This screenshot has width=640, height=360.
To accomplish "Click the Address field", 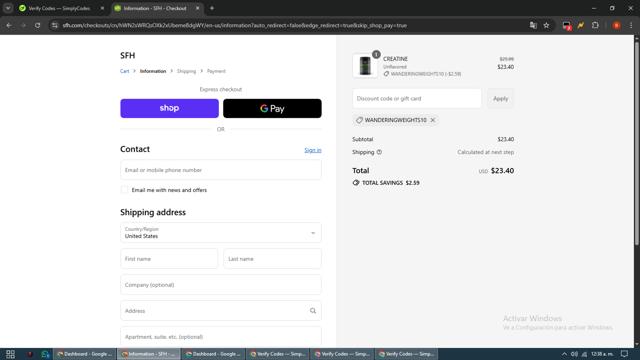I will (x=221, y=311).
